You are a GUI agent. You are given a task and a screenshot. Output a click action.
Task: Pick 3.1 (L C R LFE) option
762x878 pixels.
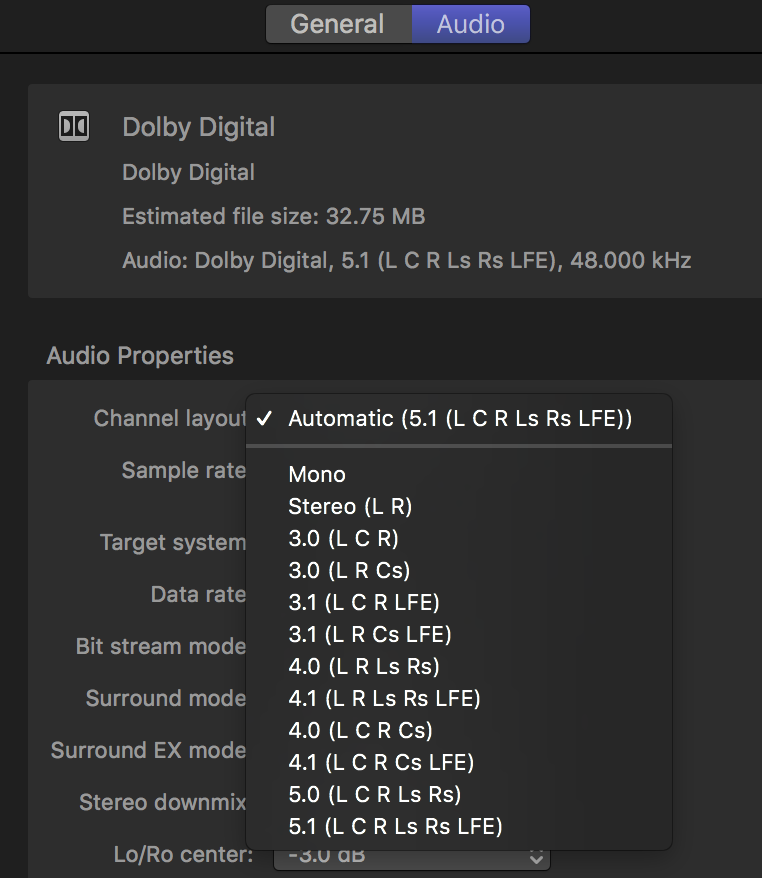pos(364,602)
